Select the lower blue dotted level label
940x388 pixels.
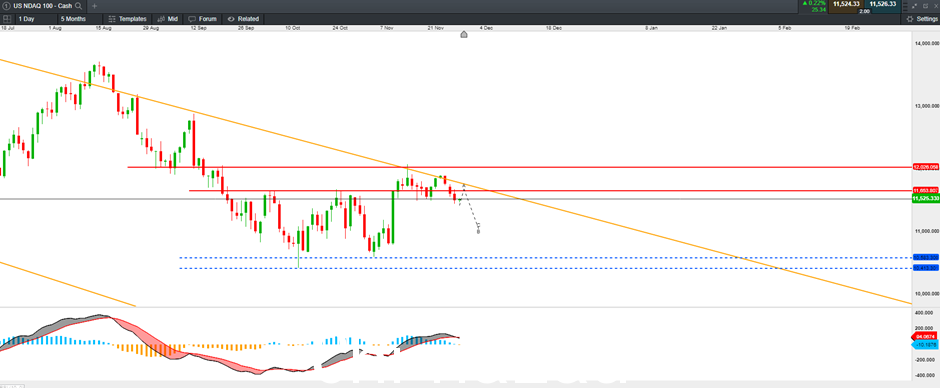(x=925, y=268)
